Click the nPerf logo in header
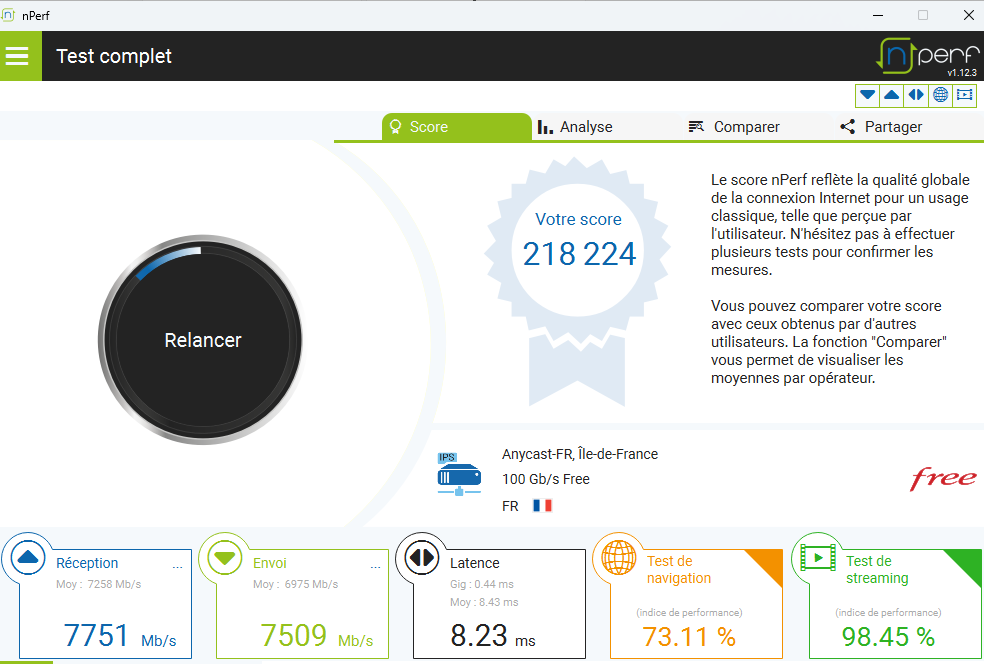Viewport: 984px width, 664px height. (x=928, y=56)
